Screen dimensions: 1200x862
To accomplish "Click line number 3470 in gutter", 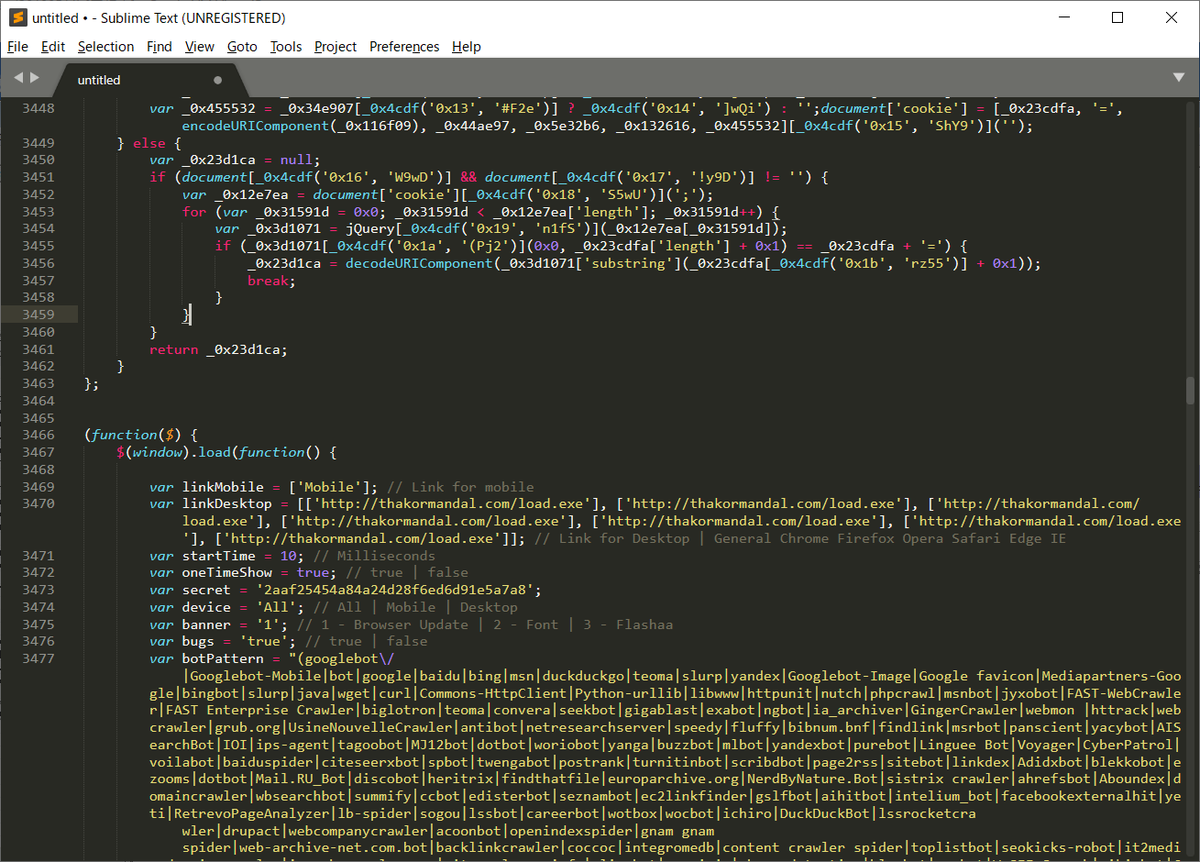I will (x=39, y=504).
